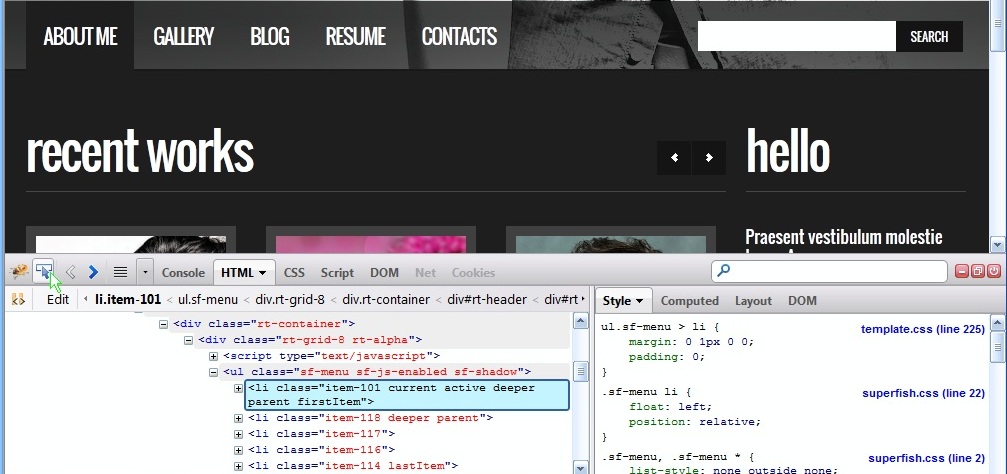
Task: Toggle the element inspector pointer tool
Action: click(43, 271)
